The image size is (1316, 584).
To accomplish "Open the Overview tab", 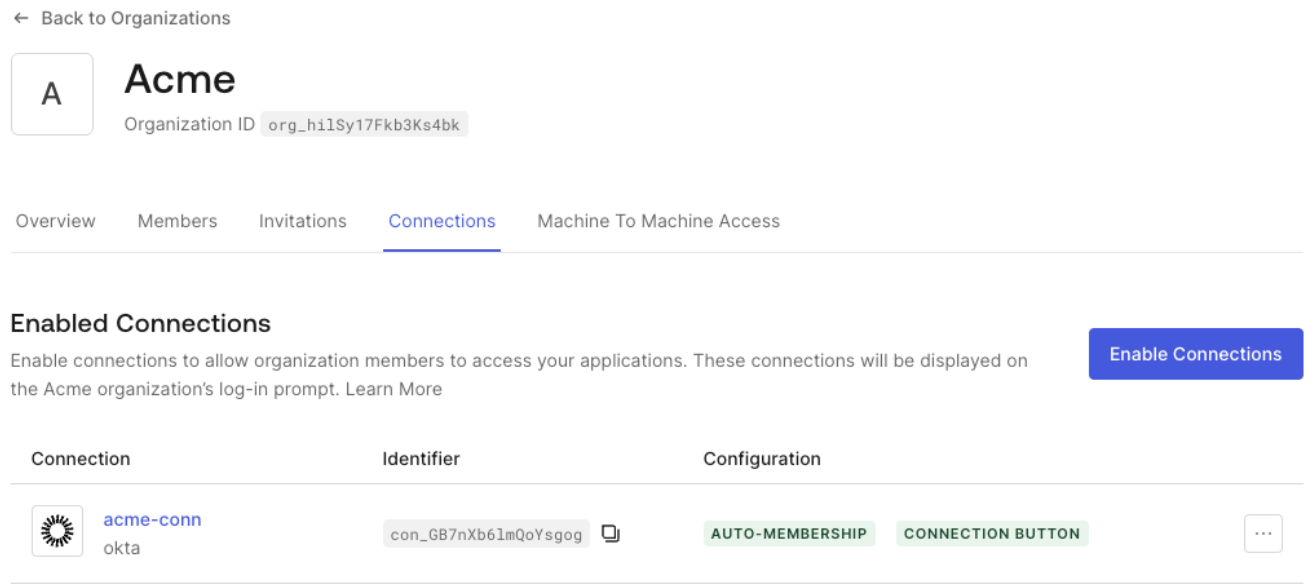I will pos(56,221).
